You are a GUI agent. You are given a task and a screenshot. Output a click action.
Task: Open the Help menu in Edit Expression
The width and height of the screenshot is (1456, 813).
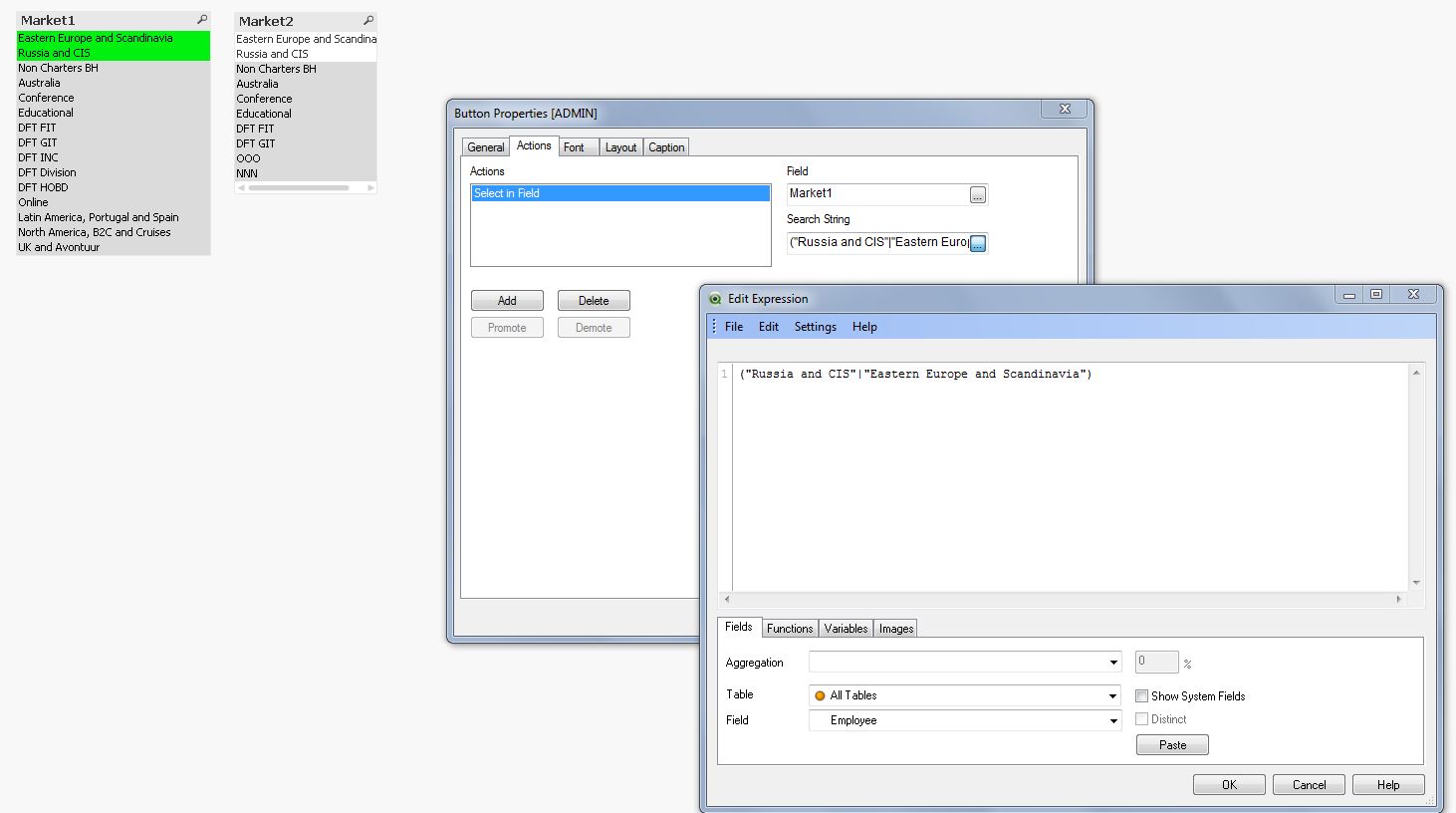click(864, 327)
